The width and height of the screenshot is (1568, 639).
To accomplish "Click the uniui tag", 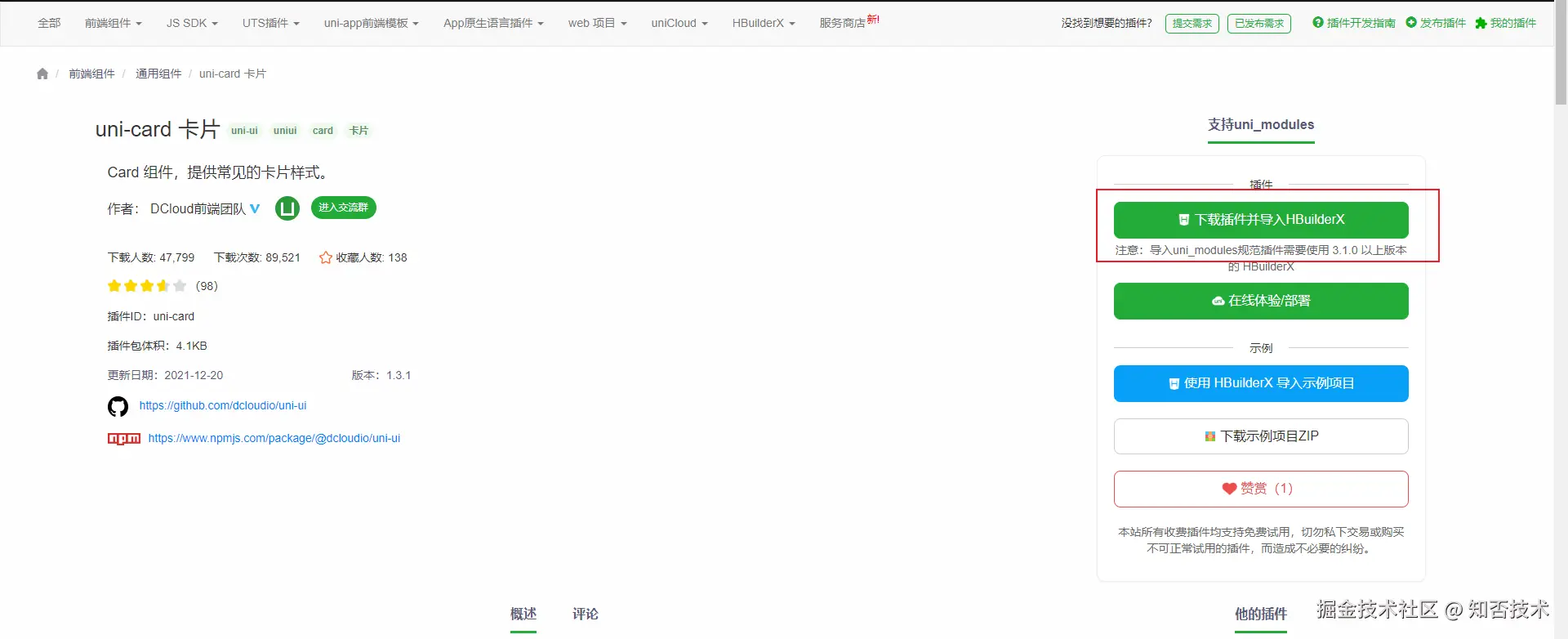I will pyautogui.click(x=285, y=131).
